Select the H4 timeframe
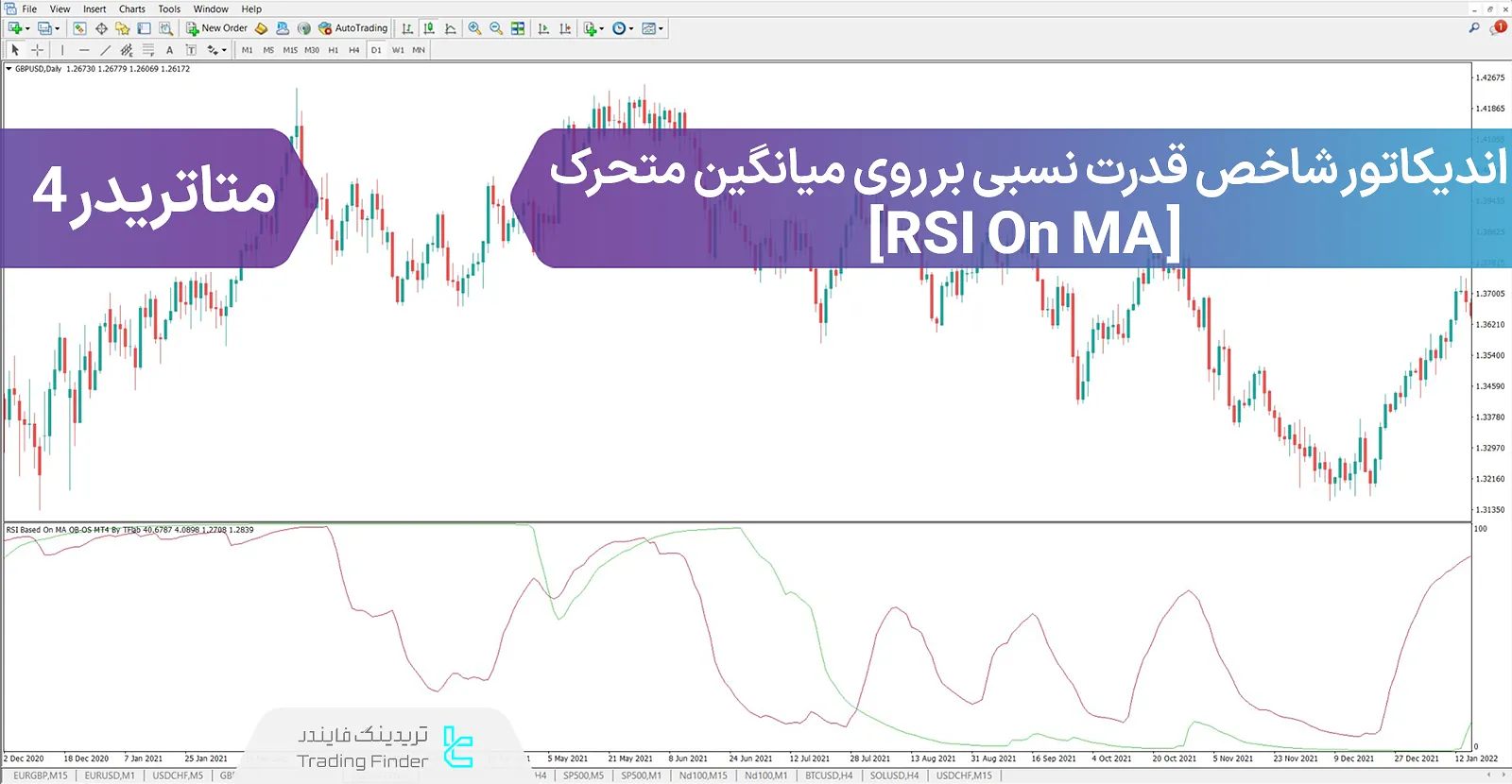Viewport: 1512px width, 784px height. point(354,50)
